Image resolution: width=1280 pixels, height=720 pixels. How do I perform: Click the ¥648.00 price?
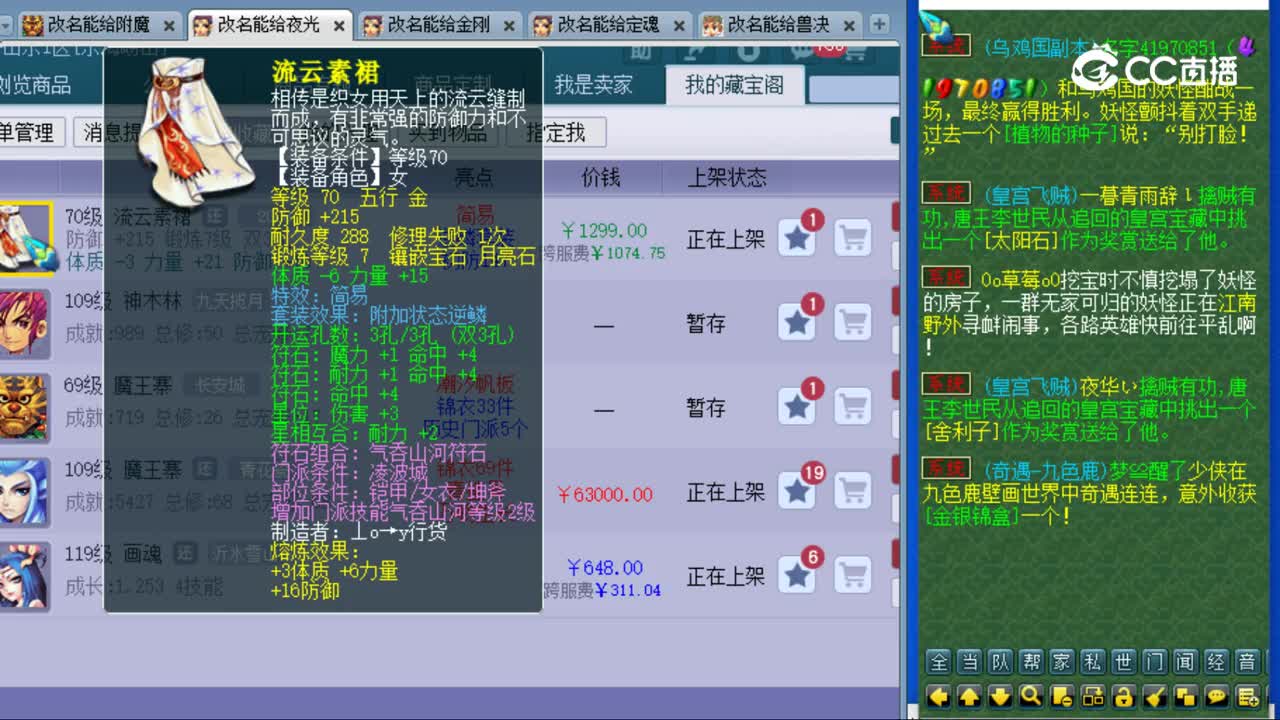coord(604,567)
